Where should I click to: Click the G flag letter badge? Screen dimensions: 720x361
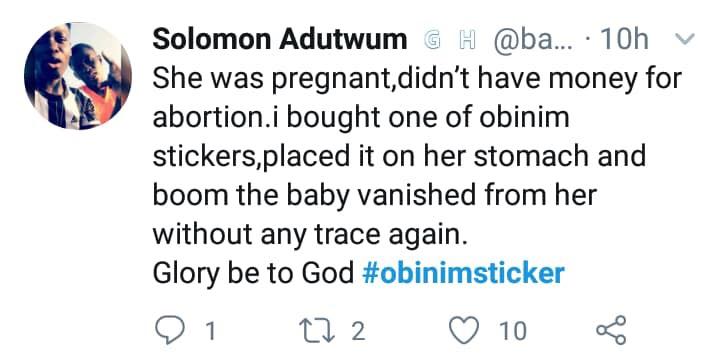(431, 40)
